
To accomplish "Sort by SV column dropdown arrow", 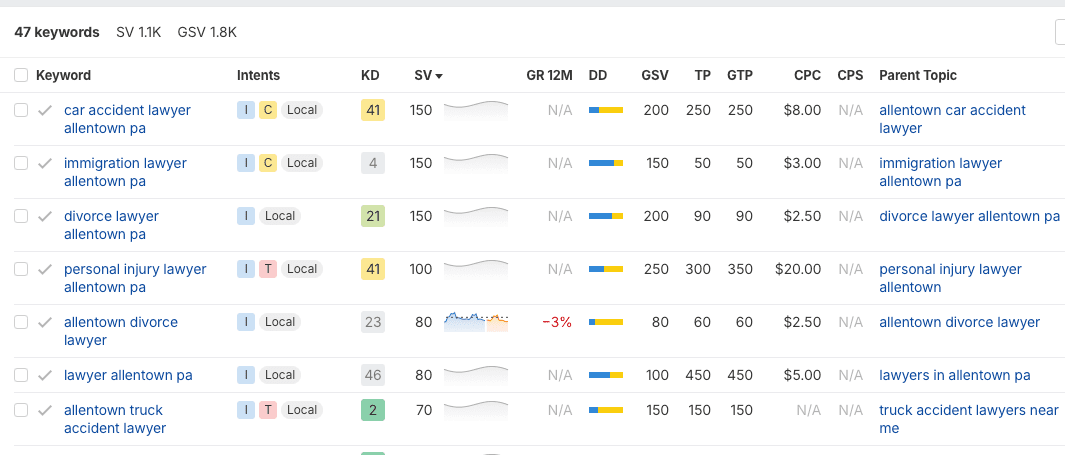I will [439, 76].
